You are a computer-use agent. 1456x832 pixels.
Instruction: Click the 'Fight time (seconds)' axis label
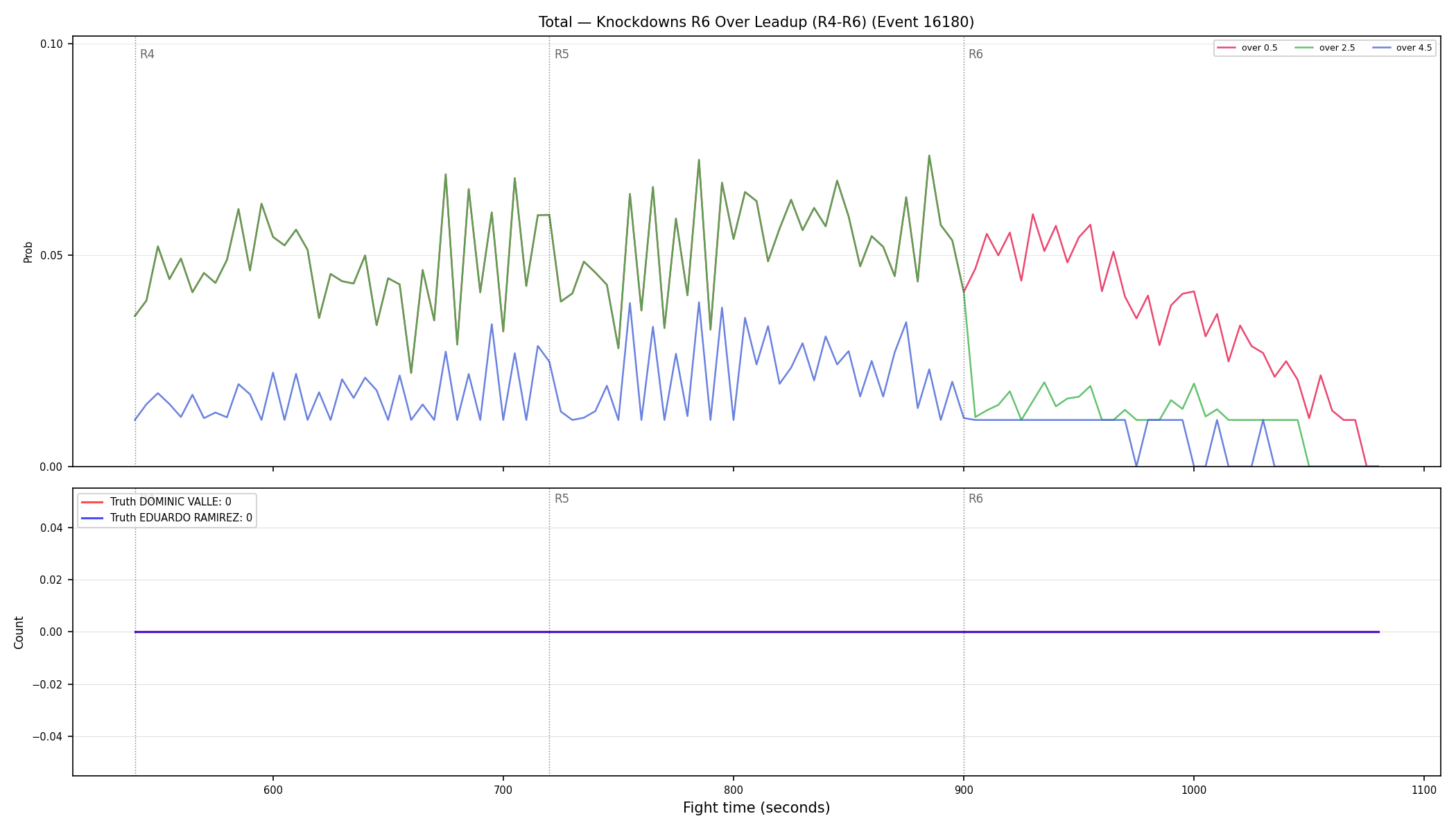coord(756,808)
